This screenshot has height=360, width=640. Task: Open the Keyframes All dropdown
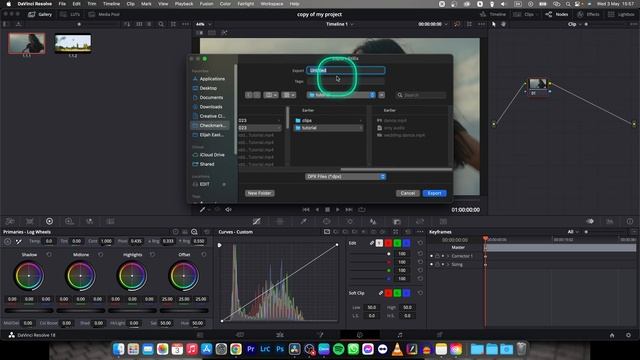point(573,232)
